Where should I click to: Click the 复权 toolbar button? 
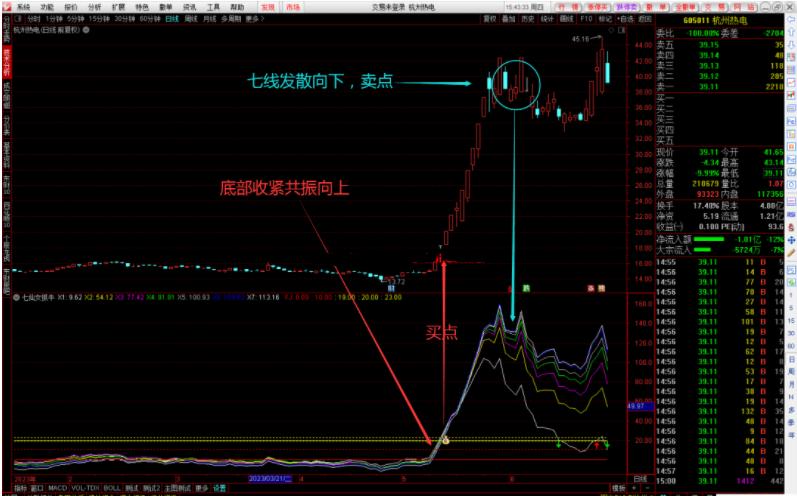[489, 19]
